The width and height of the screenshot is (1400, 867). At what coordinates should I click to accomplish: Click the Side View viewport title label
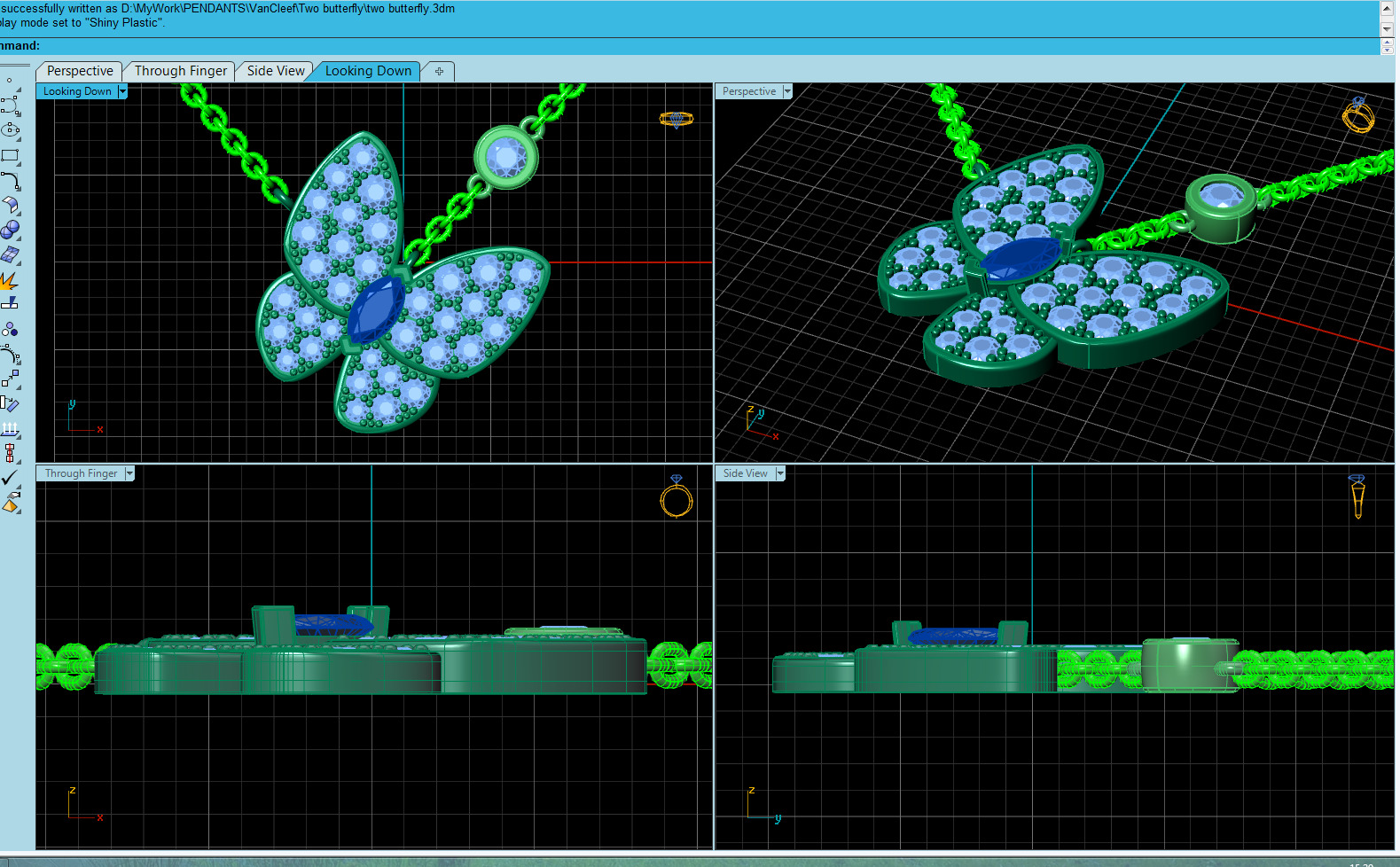(746, 473)
